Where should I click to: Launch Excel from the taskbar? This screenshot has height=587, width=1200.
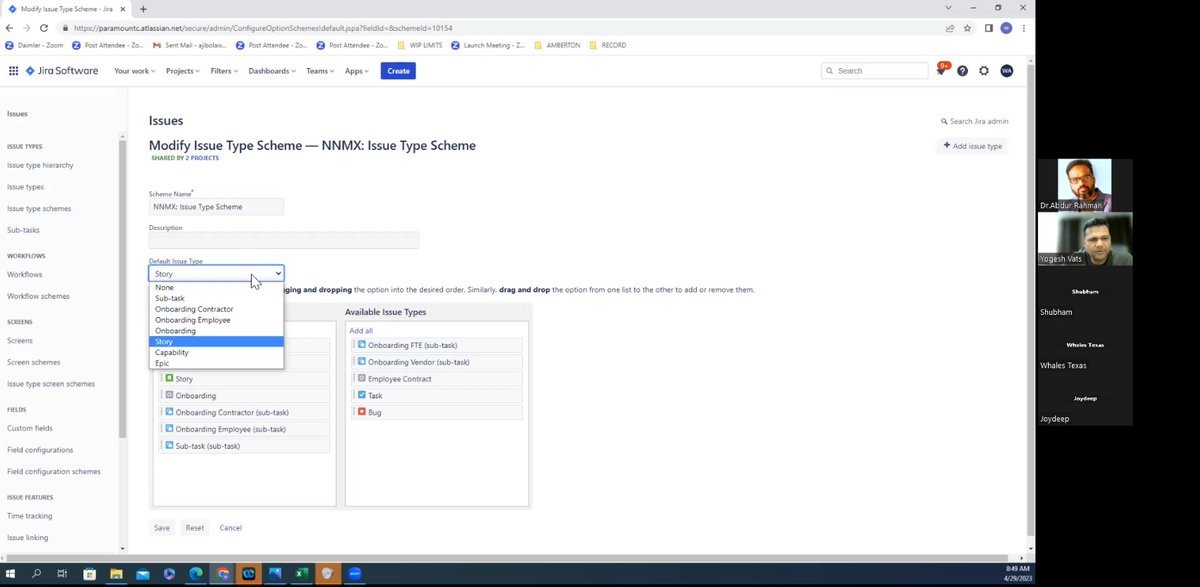point(301,574)
